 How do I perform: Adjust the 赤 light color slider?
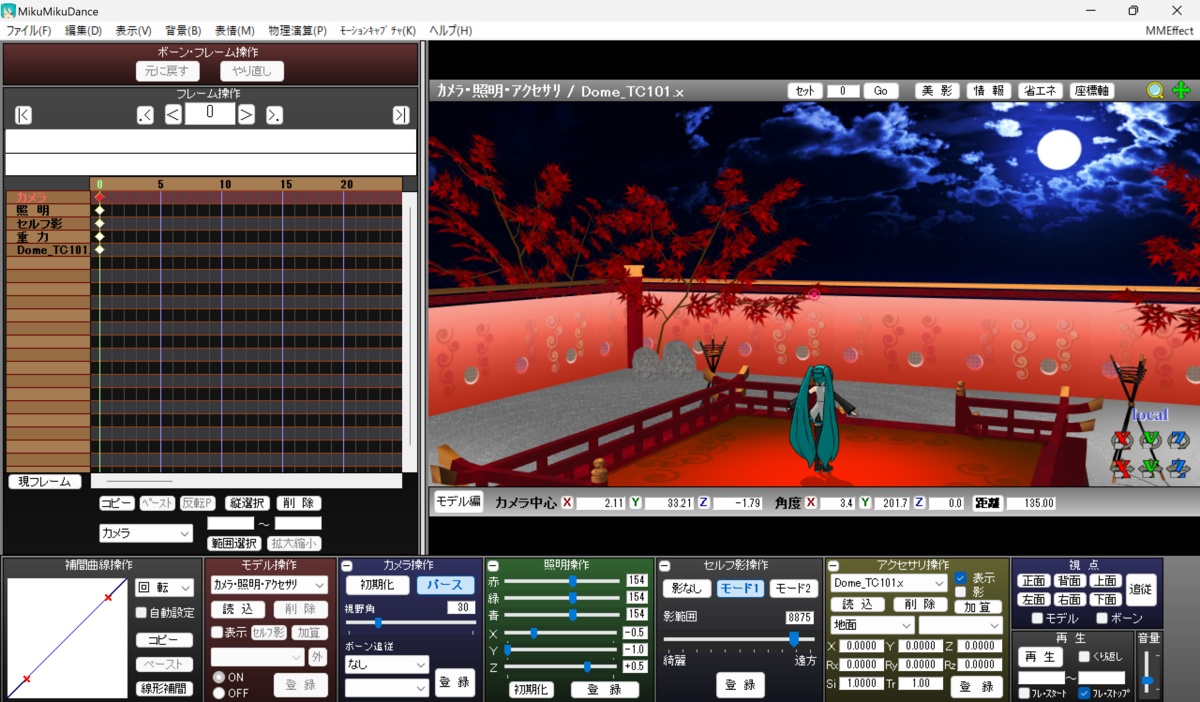[562, 581]
